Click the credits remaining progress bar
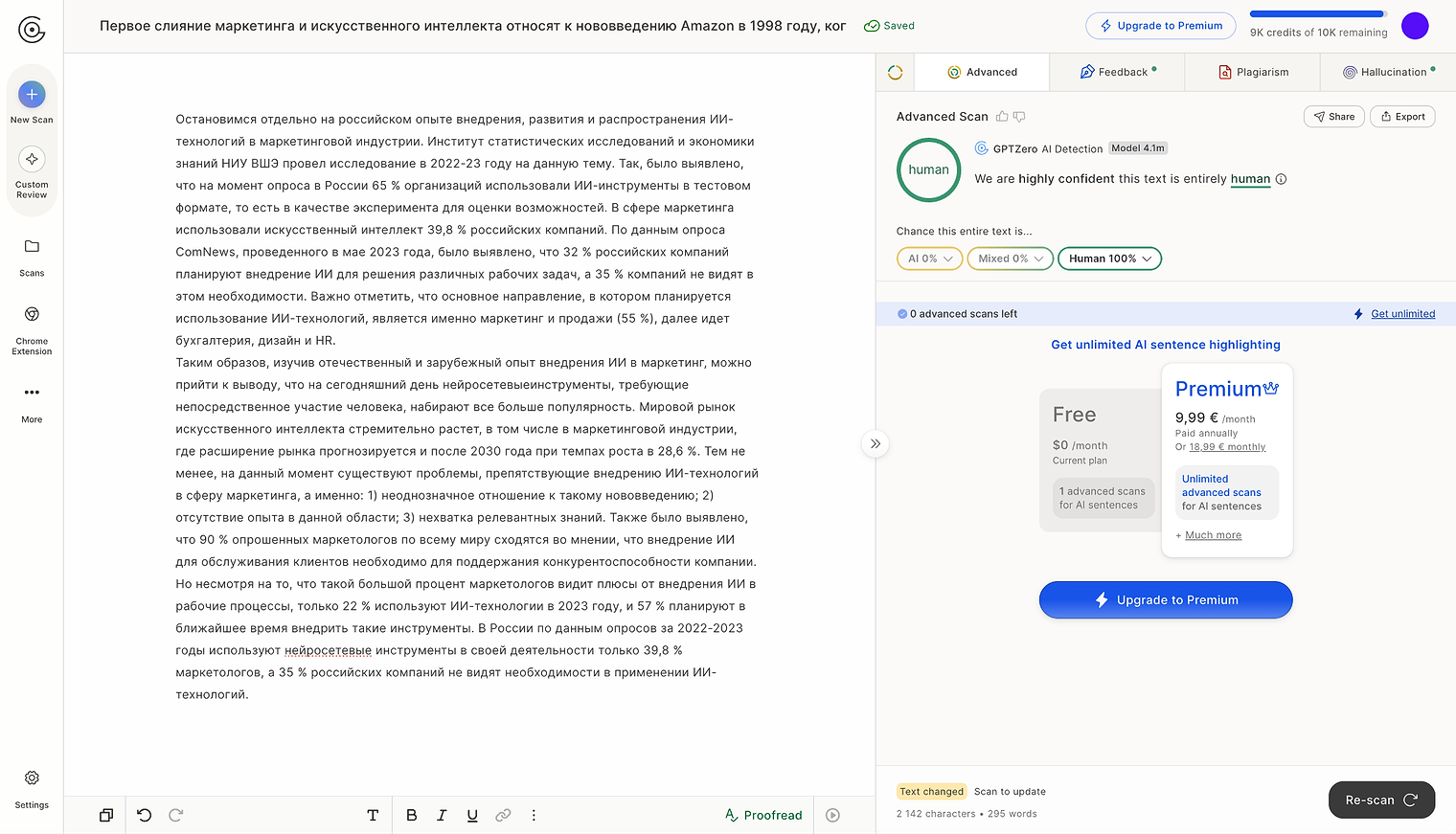This screenshot has height=834, width=1456. tap(1318, 14)
